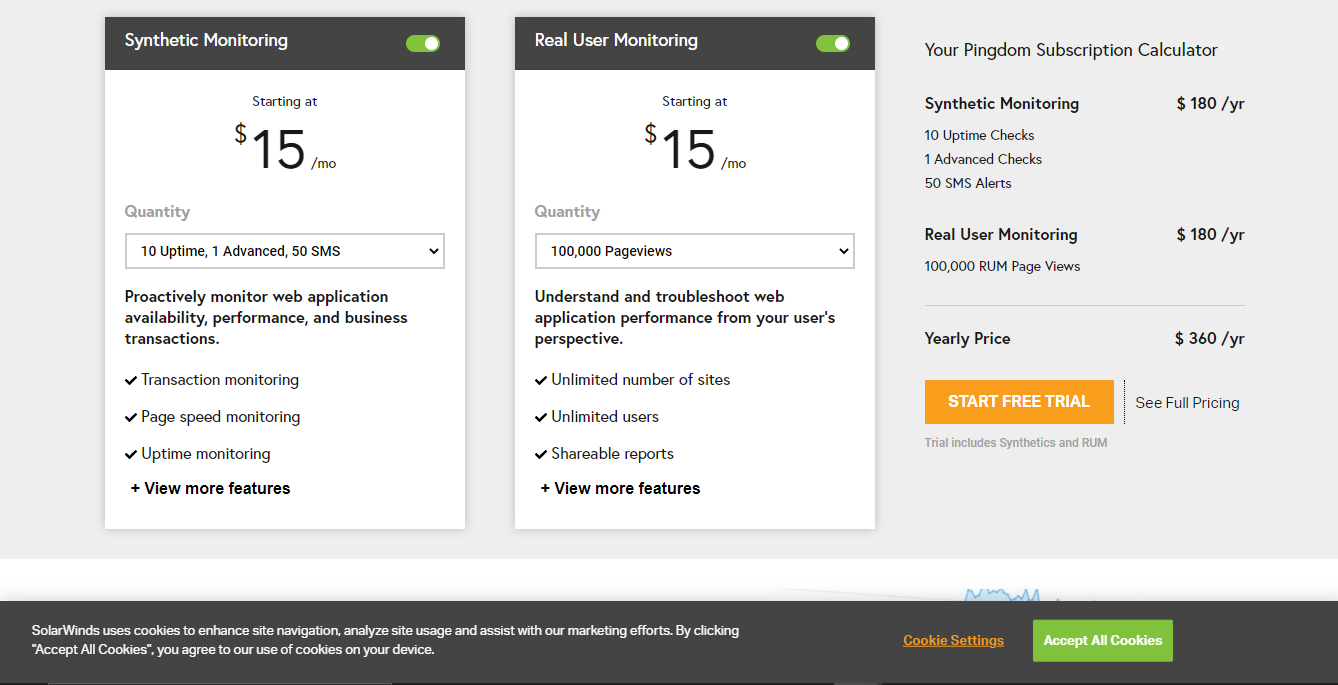Expand View more features under Synthetic Monitoring
1338x685 pixels.
pyautogui.click(x=210, y=488)
